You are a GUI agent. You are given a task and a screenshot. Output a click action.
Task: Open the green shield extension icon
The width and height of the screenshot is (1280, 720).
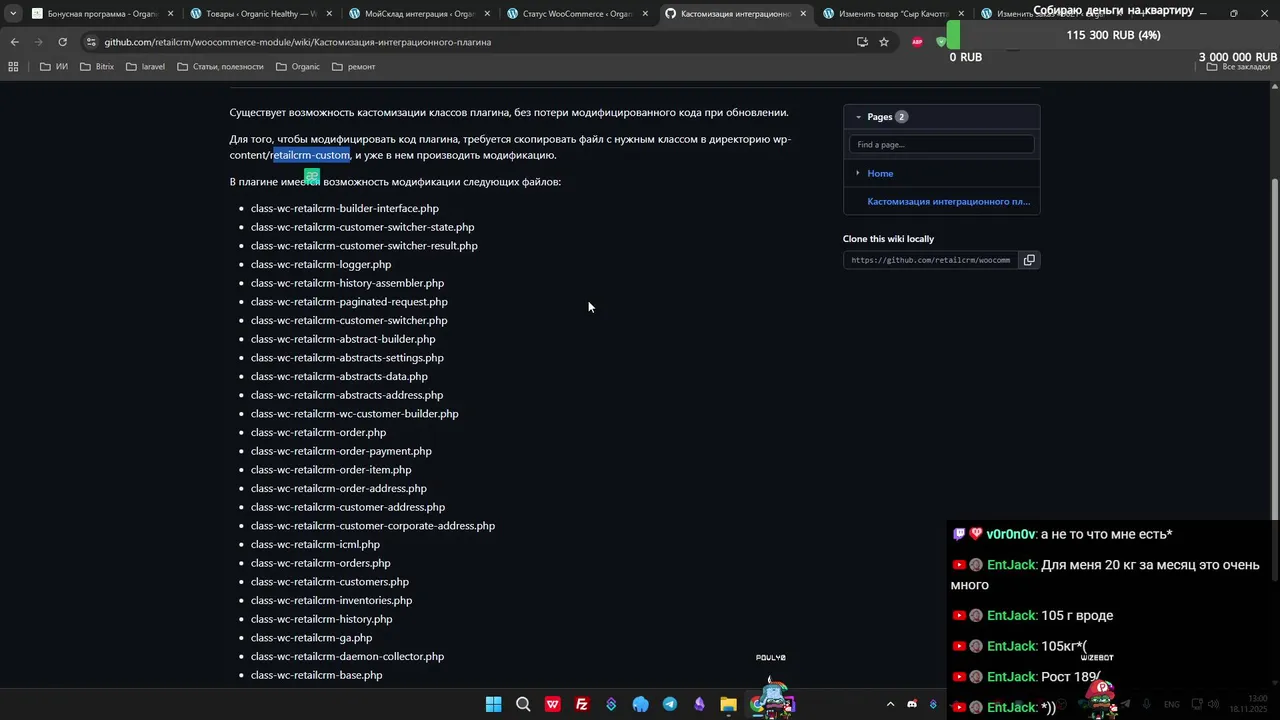tap(940, 42)
